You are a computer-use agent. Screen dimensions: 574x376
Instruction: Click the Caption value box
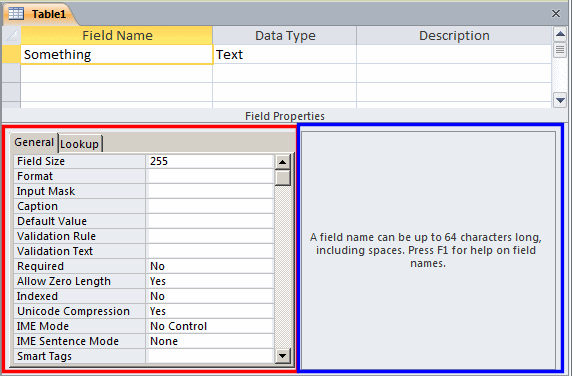point(210,206)
